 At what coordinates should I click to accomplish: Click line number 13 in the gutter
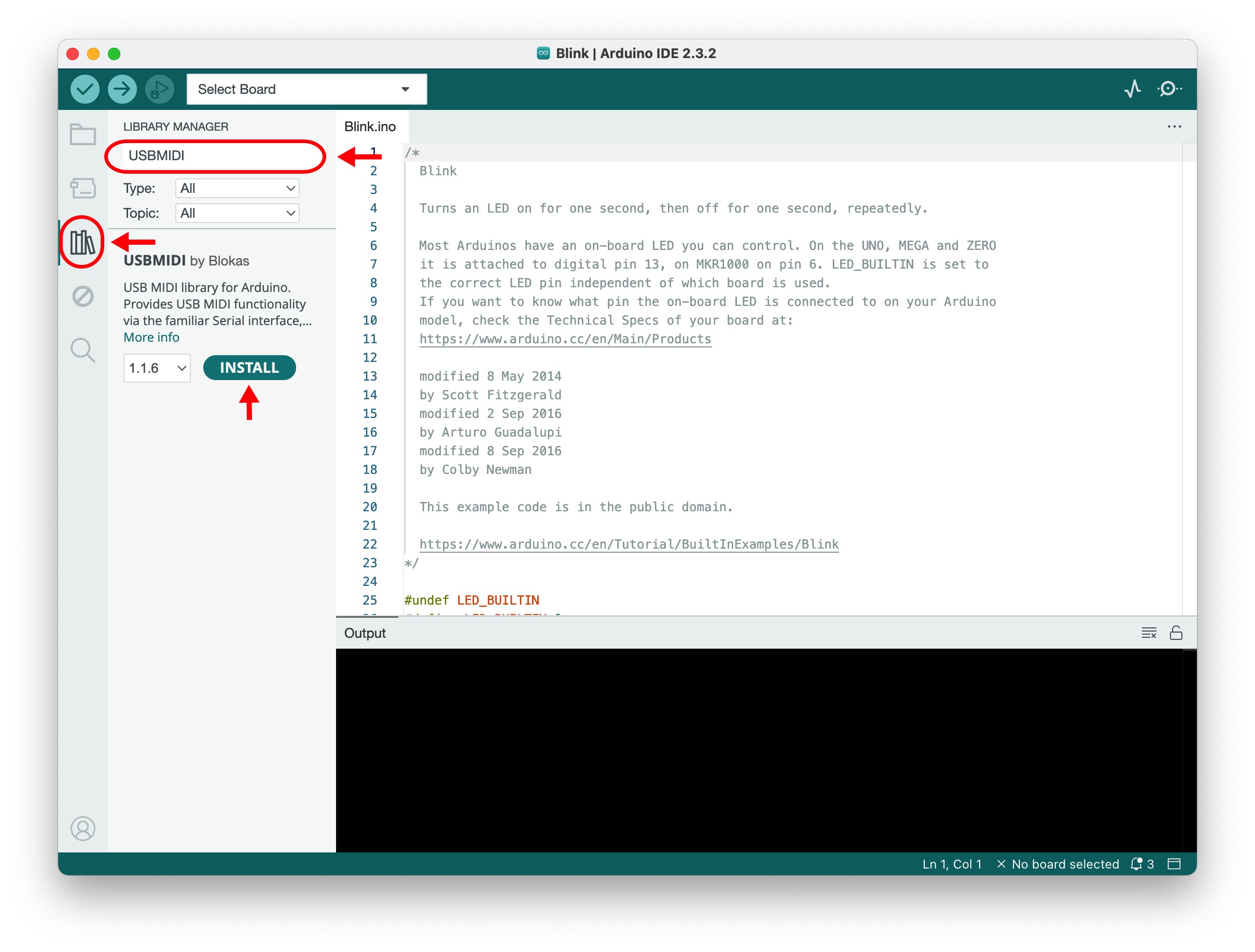pos(369,376)
